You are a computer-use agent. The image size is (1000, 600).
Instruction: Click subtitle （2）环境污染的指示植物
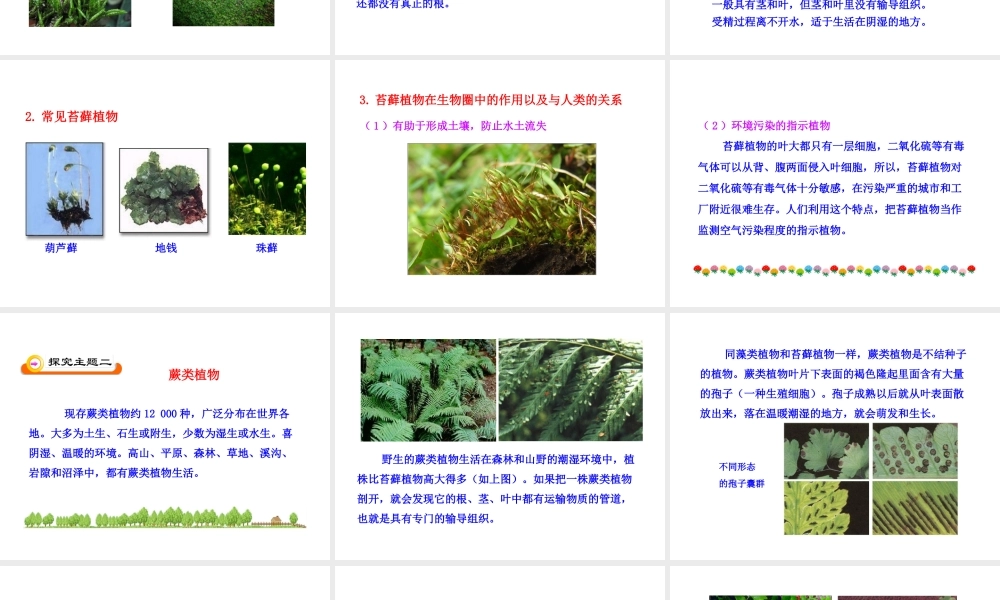pyautogui.click(x=766, y=126)
